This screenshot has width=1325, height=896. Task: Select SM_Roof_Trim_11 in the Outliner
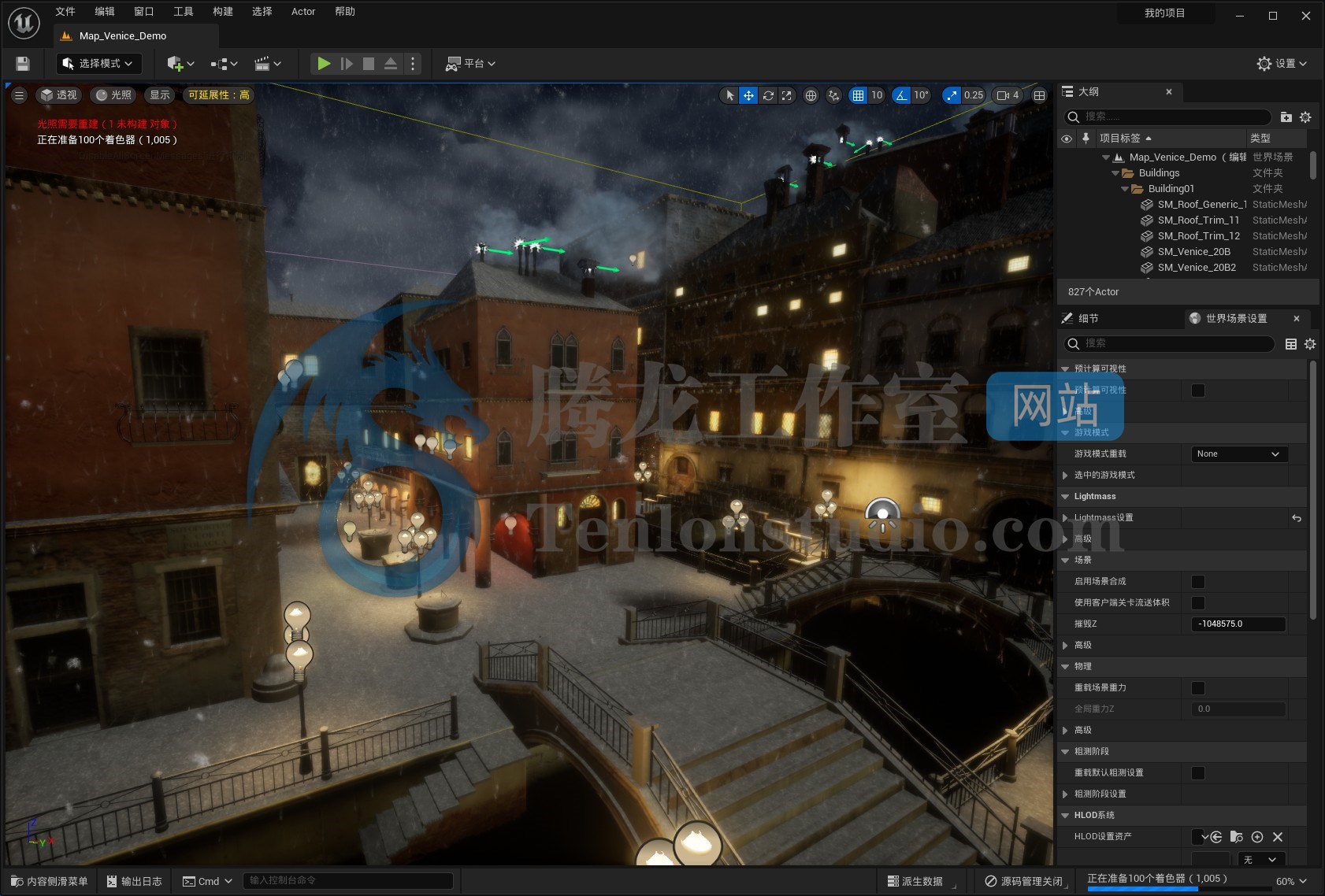pos(1198,220)
